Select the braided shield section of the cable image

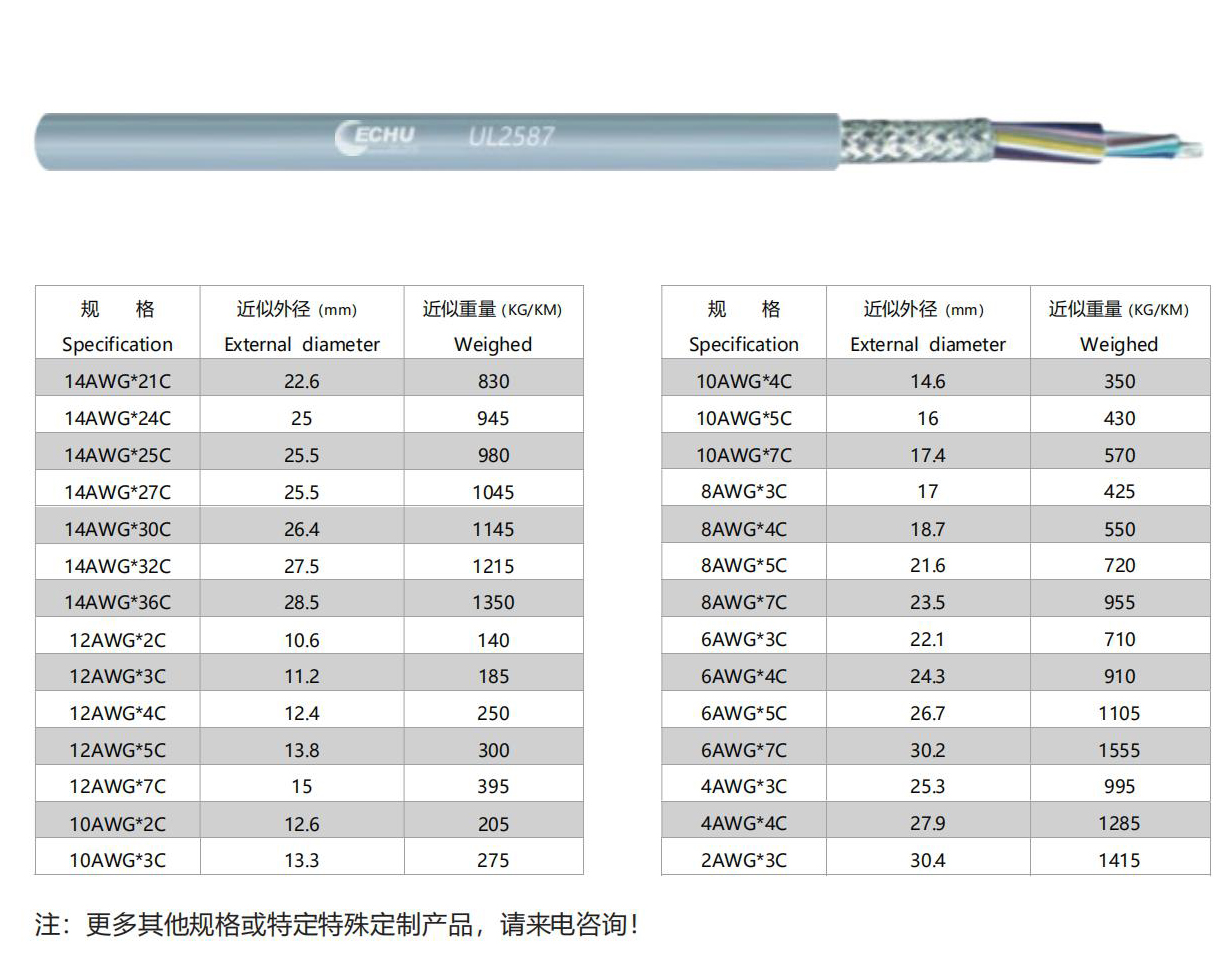(x=915, y=141)
